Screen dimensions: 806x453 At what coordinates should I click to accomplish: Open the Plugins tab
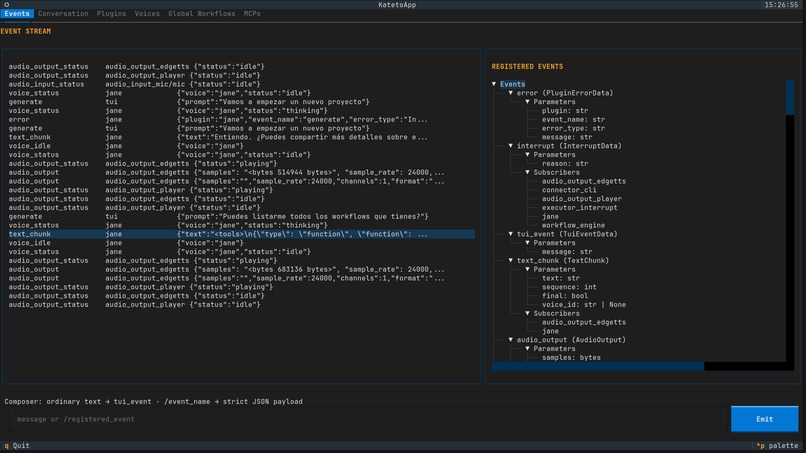point(112,14)
